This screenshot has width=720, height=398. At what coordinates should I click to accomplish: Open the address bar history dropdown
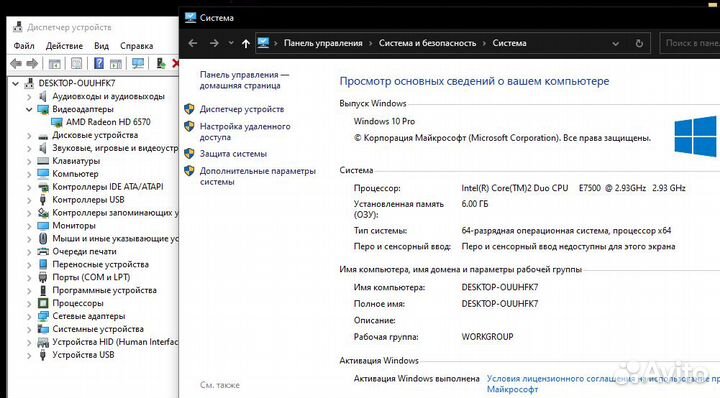click(x=615, y=44)
